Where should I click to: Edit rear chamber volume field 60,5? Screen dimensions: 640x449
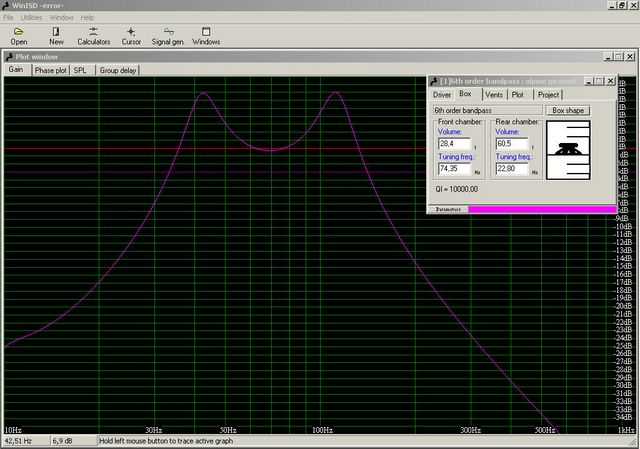coord(512,144)
